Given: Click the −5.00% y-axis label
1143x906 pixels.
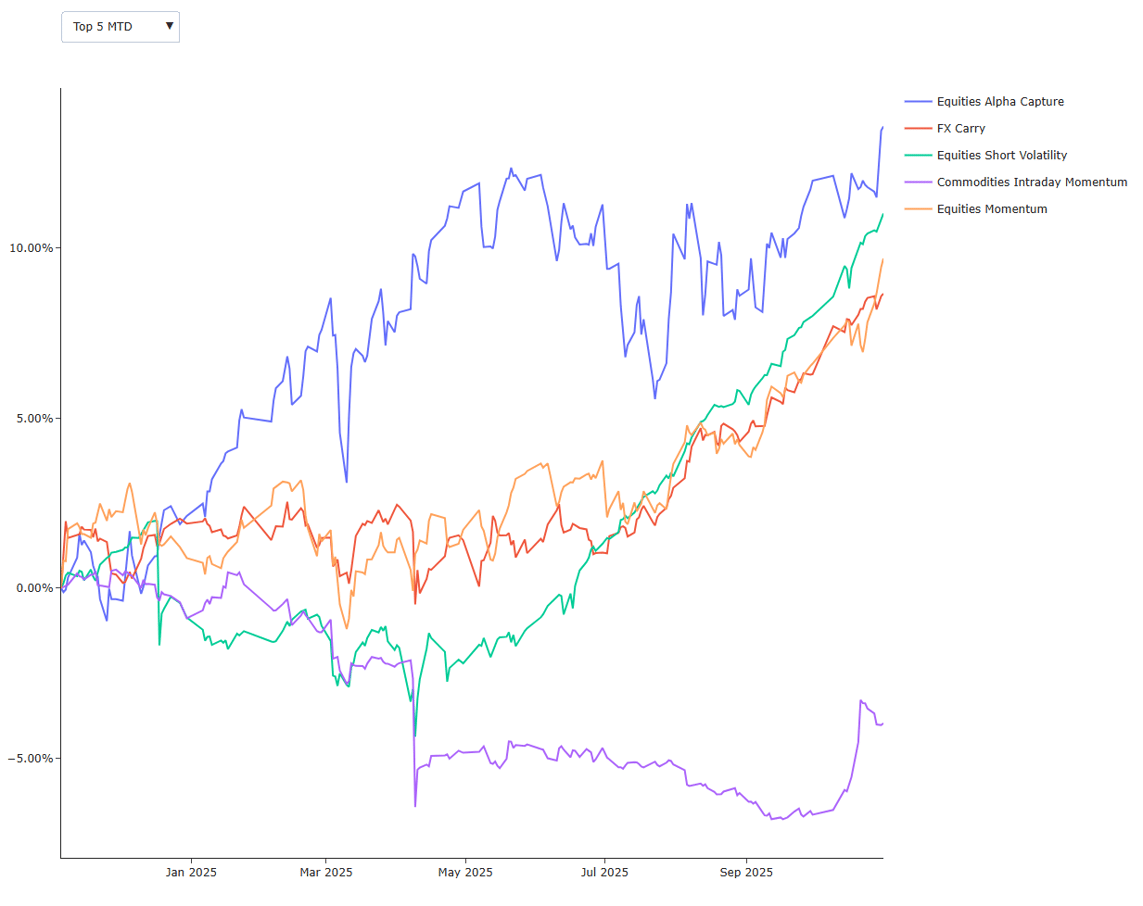Looking at the screenshot, I should click(31, 758).
